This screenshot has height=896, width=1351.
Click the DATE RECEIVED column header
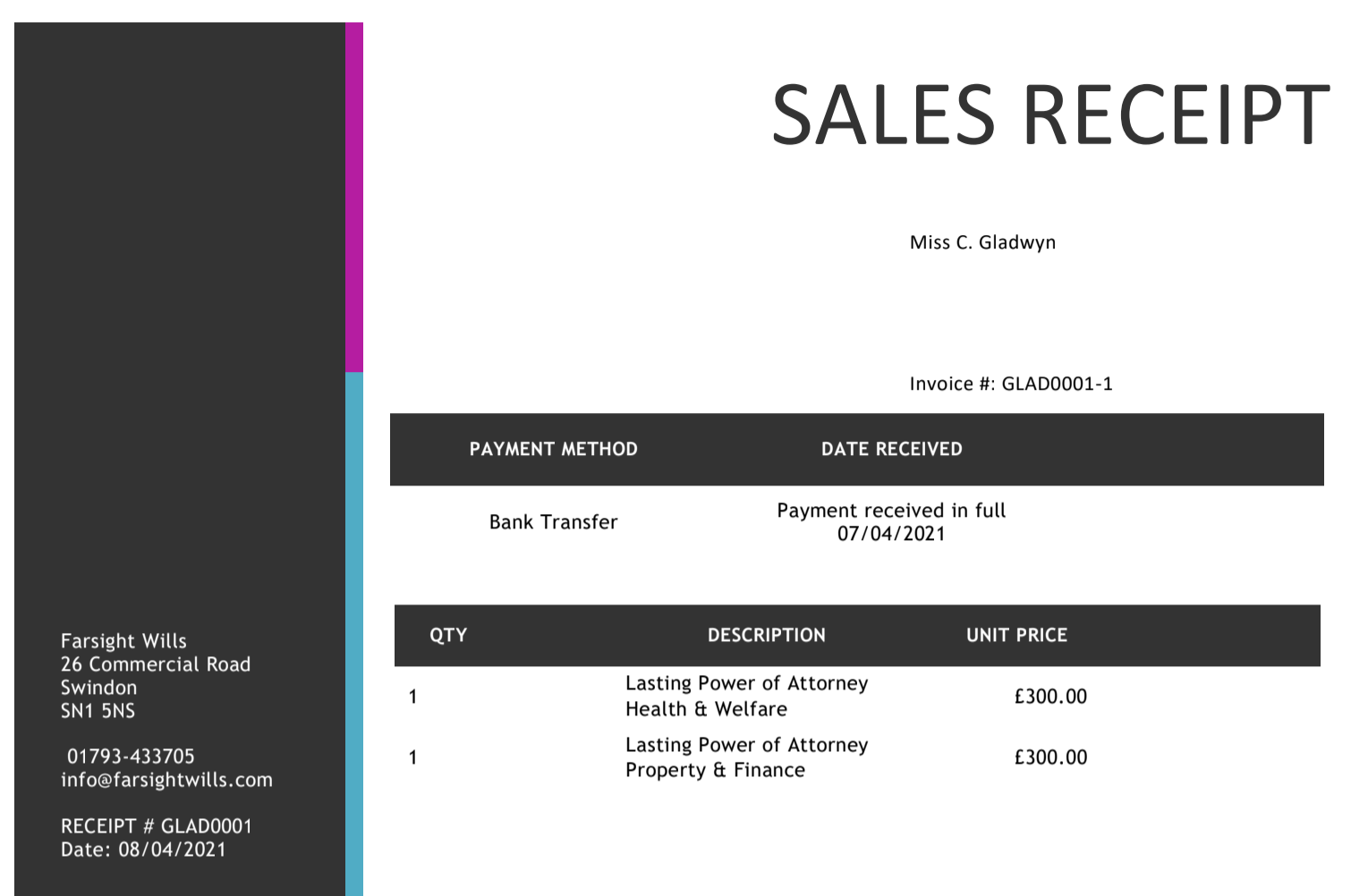(892, 449)
